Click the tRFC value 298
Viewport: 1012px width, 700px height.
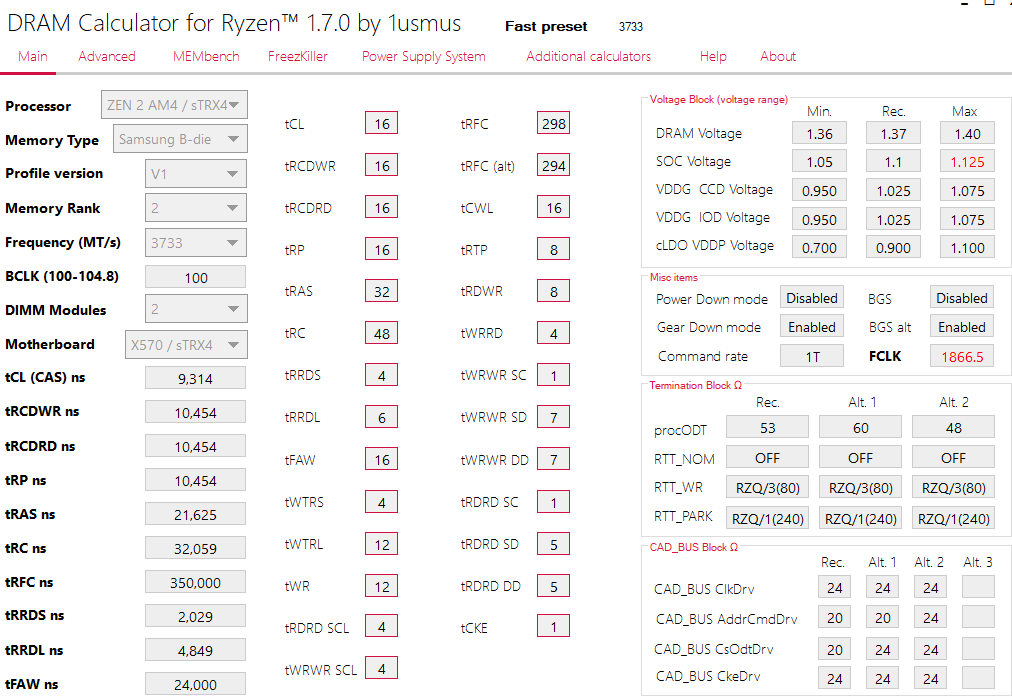pos(554,123)
